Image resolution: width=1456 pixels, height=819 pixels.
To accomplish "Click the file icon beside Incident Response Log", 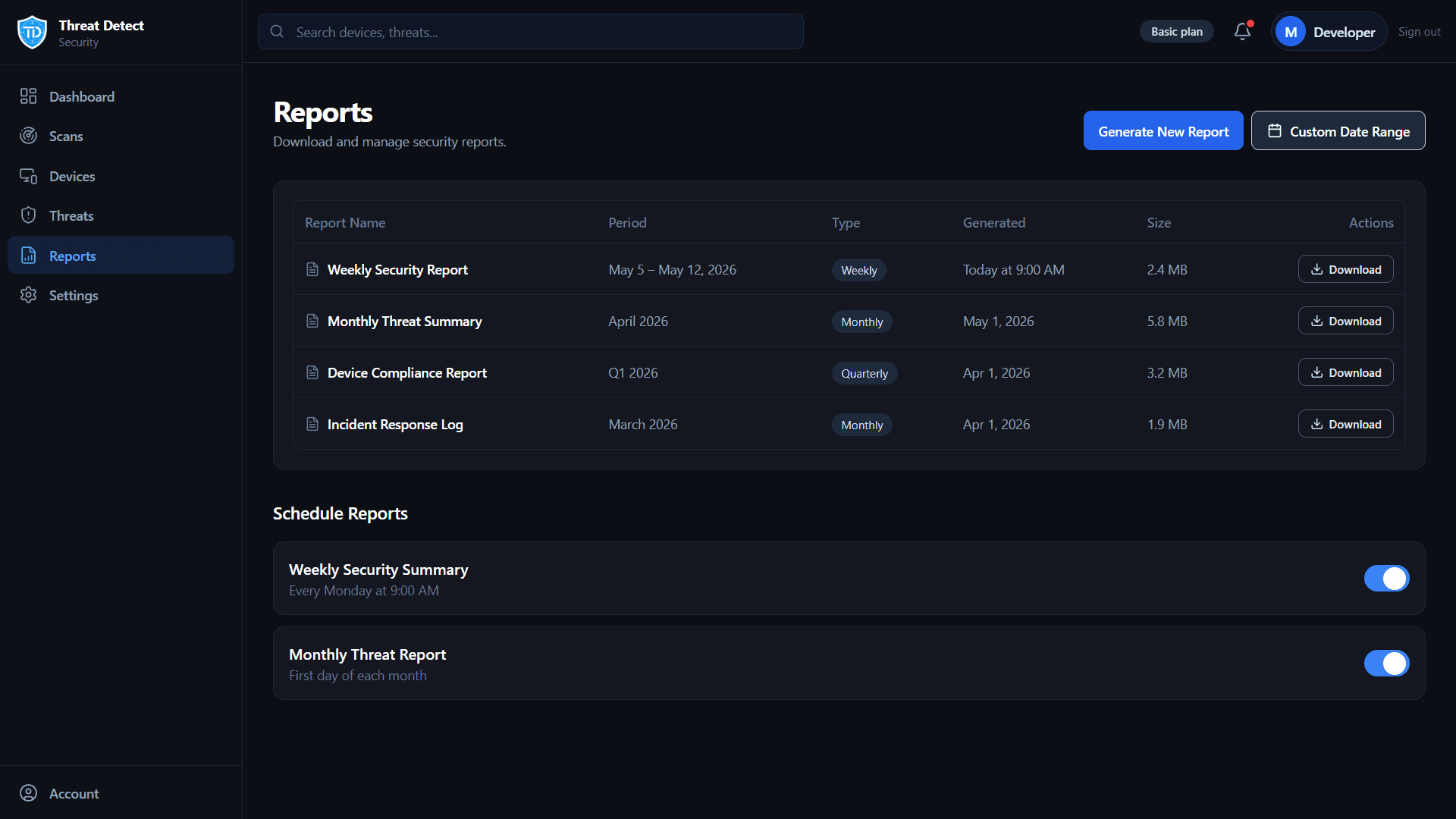I will [x=312, y=424].
